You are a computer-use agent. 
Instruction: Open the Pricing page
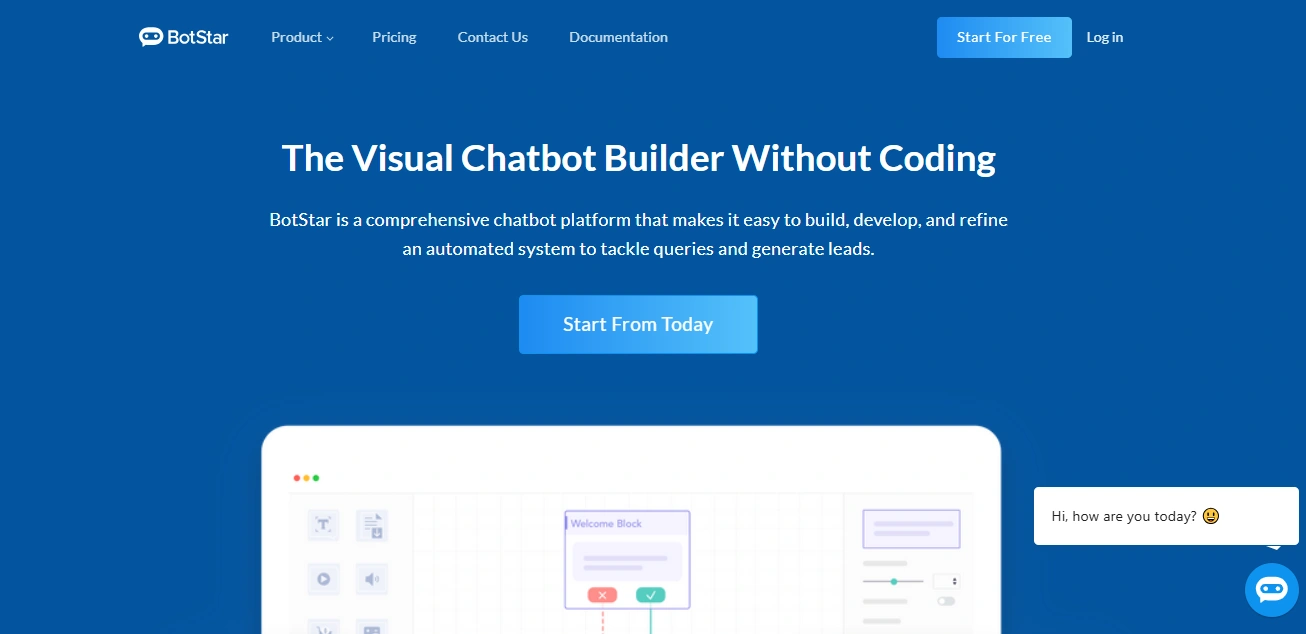[x=394, y=37]
